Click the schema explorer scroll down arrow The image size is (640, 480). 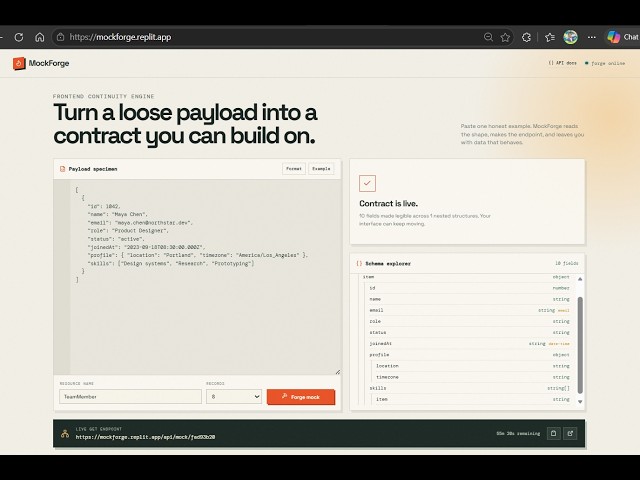point(580,402)
